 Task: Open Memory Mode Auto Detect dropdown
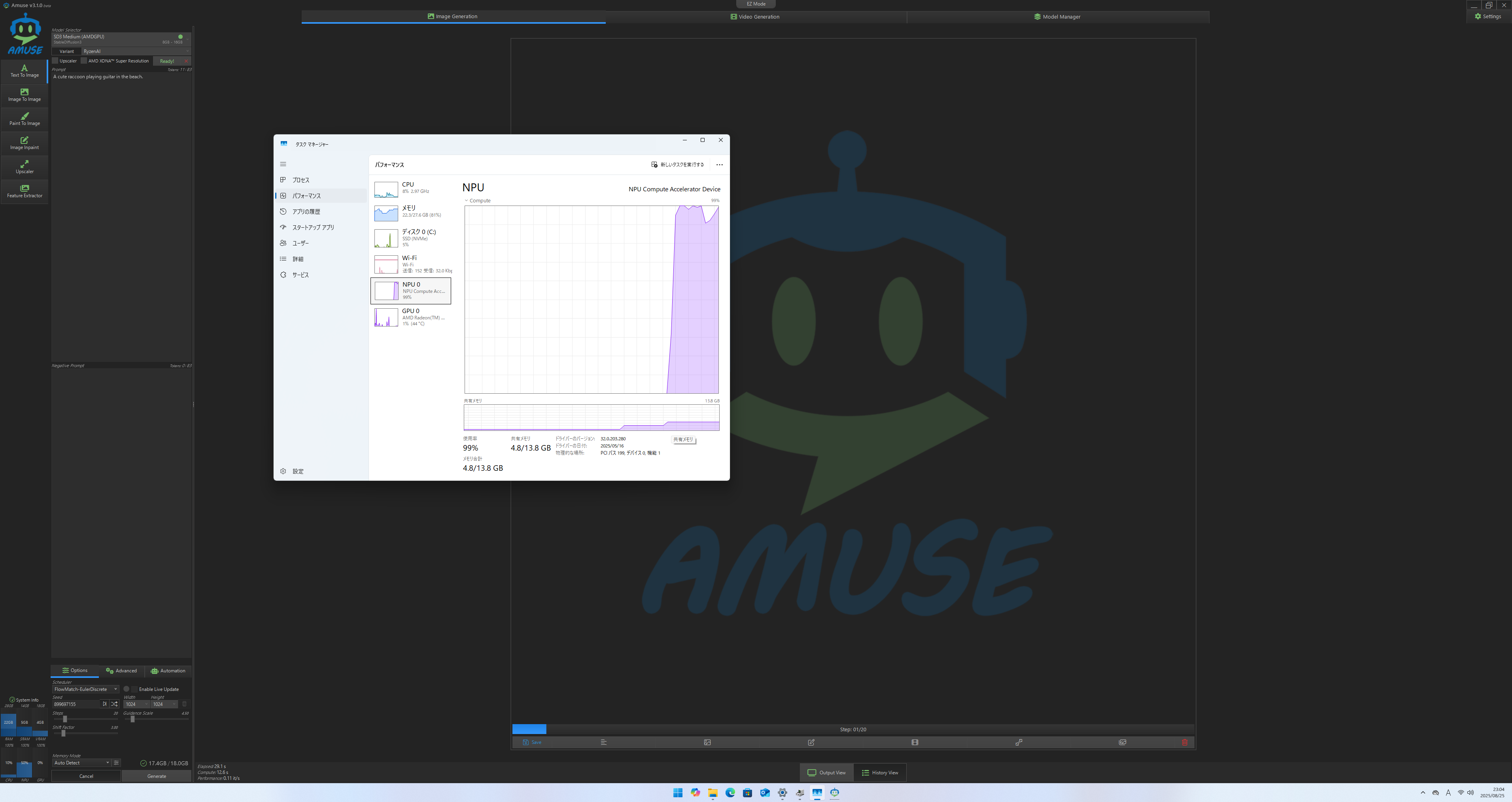point(81,763)
